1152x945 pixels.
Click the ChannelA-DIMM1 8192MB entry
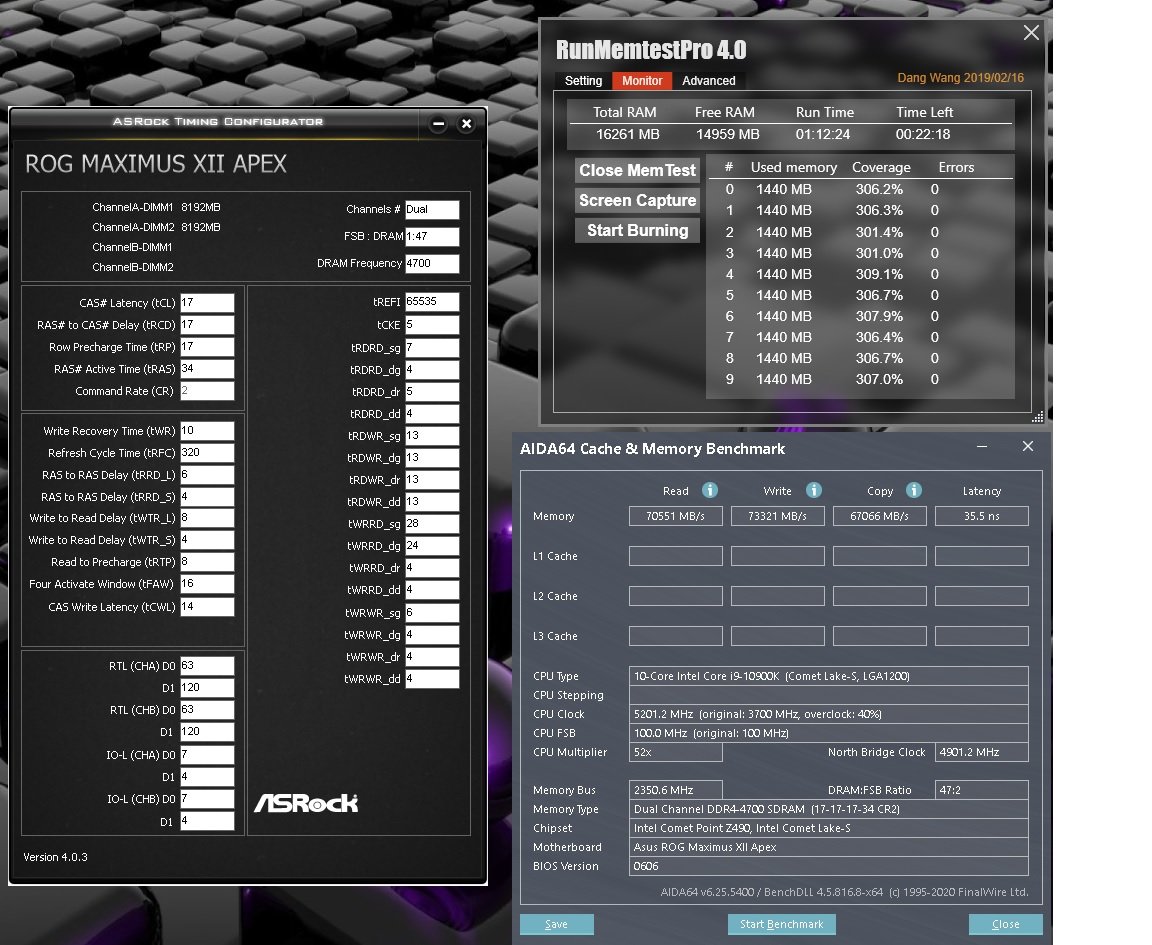(156, 207)
